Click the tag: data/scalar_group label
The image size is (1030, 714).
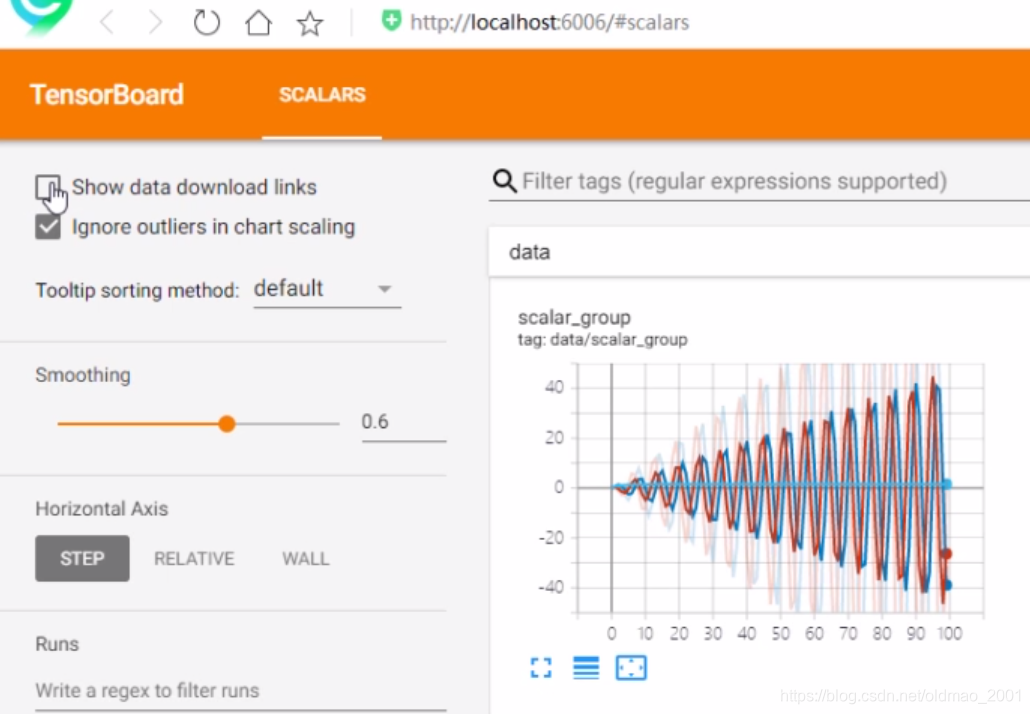[x=602, y=340]
